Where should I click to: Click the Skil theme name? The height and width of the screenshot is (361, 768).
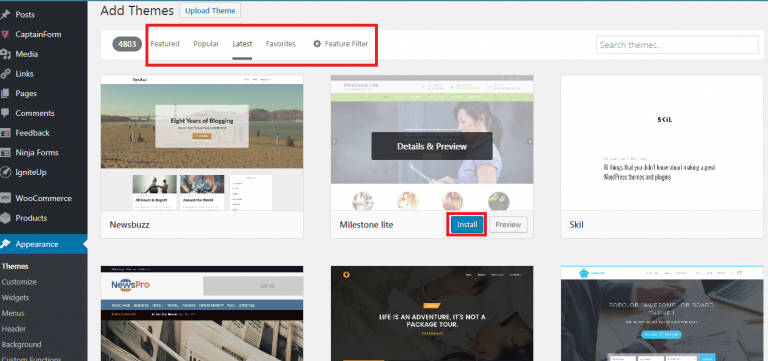[x=576, y=225]
